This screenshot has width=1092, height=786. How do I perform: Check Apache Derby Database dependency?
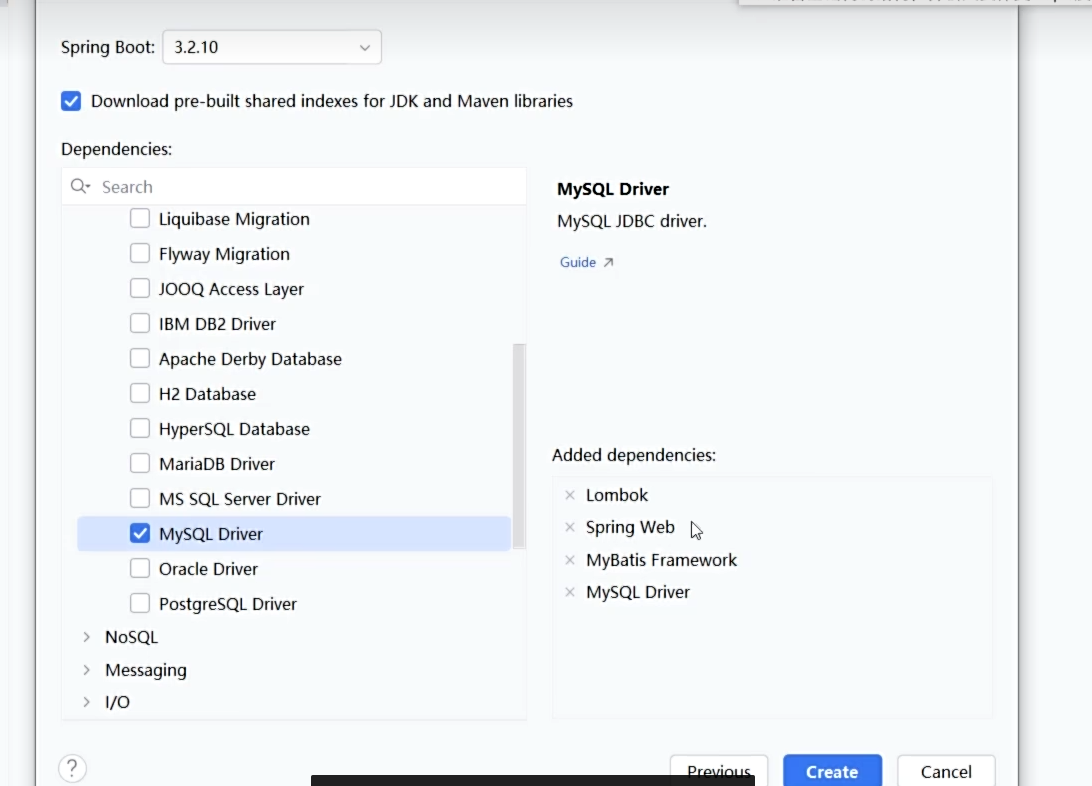140,359
